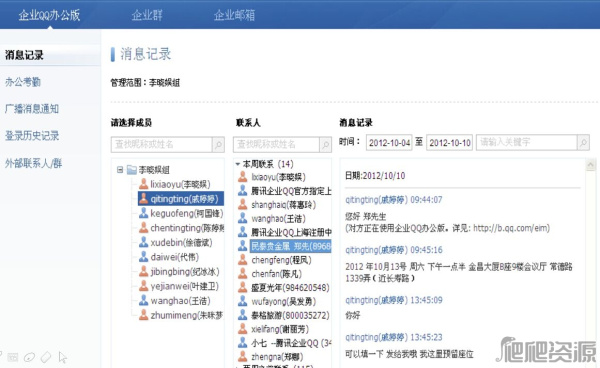The width and height of the screenshot is (600, 368).
Task: Open the 企业QQ办公版 tab
Action: [49, 15]
